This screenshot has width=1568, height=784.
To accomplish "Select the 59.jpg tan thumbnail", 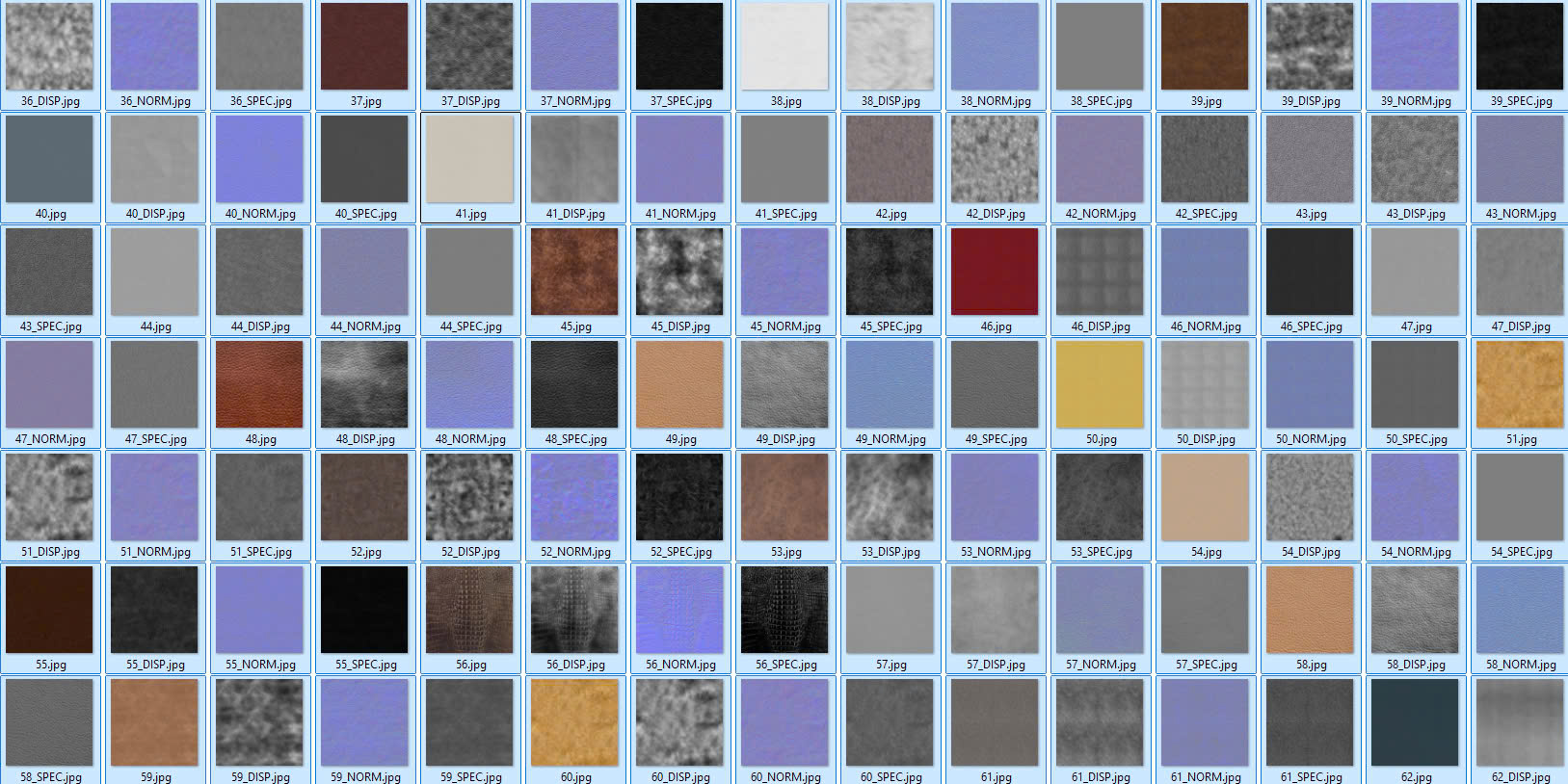I will (155, 722).
